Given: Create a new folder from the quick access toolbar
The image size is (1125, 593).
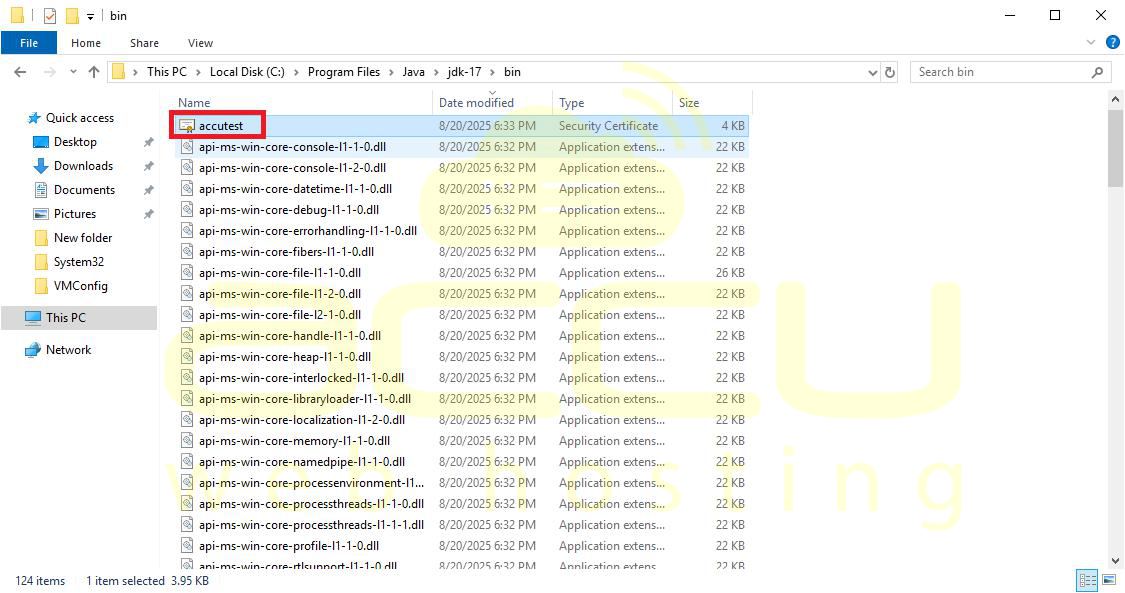Looking at the screenshot, I should [x=71, y=15].
